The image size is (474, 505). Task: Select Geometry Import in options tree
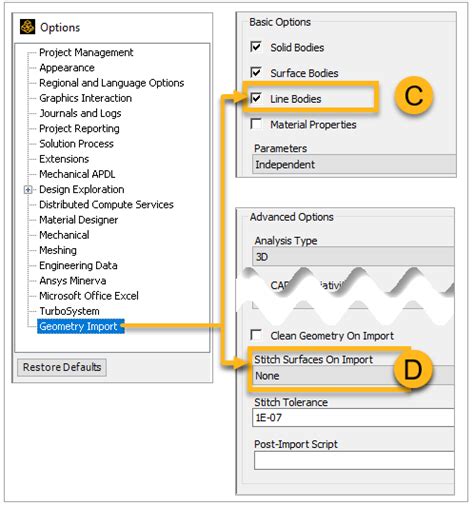pyautogui.click(x=80, y=326)
